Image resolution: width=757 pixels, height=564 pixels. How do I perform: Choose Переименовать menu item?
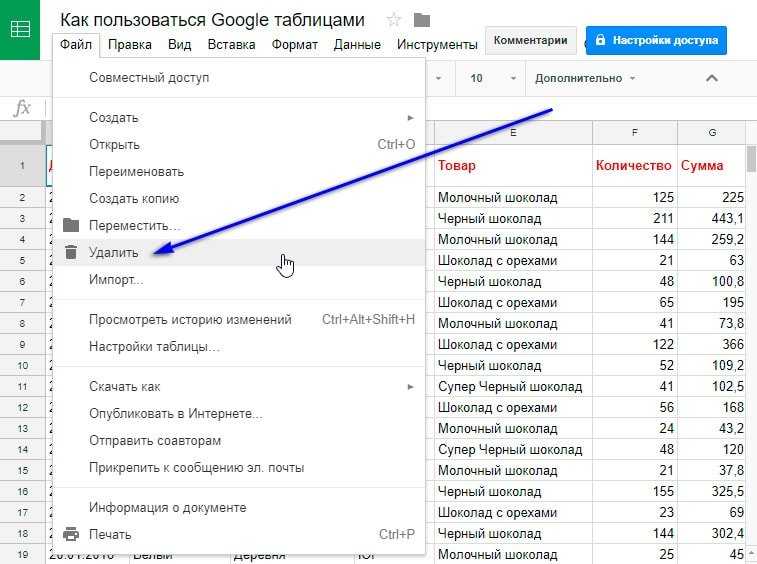coord(239,171)
